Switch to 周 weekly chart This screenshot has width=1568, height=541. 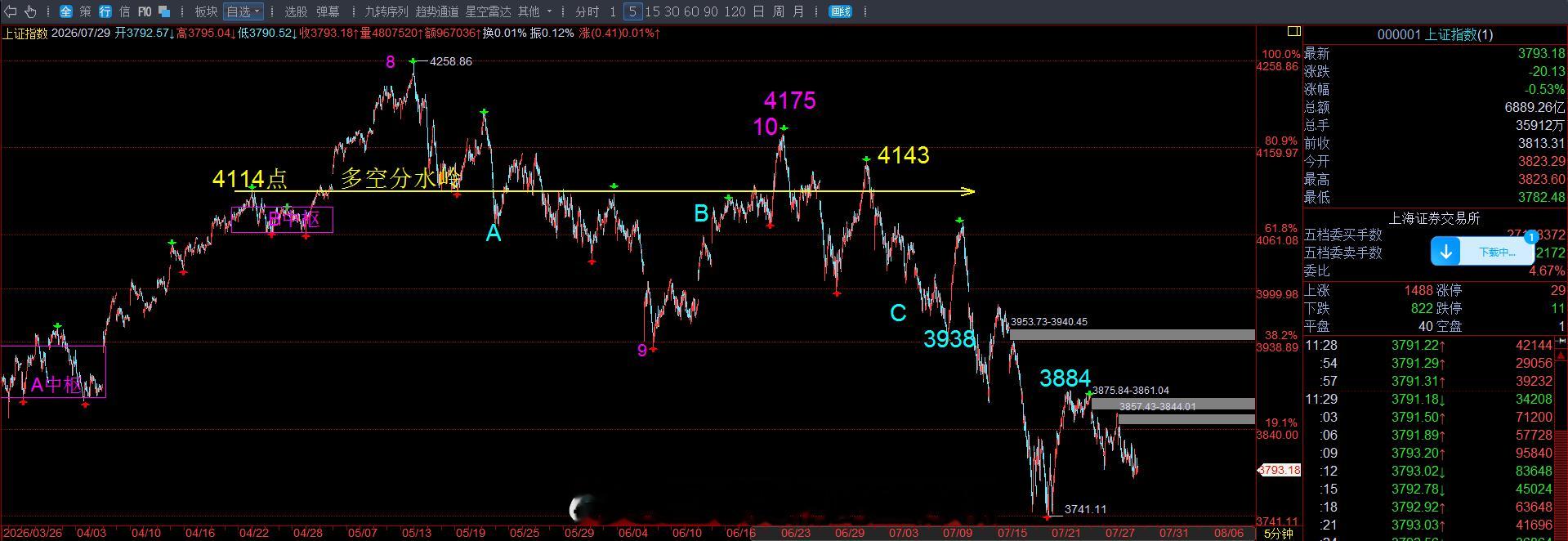point(779,11)
